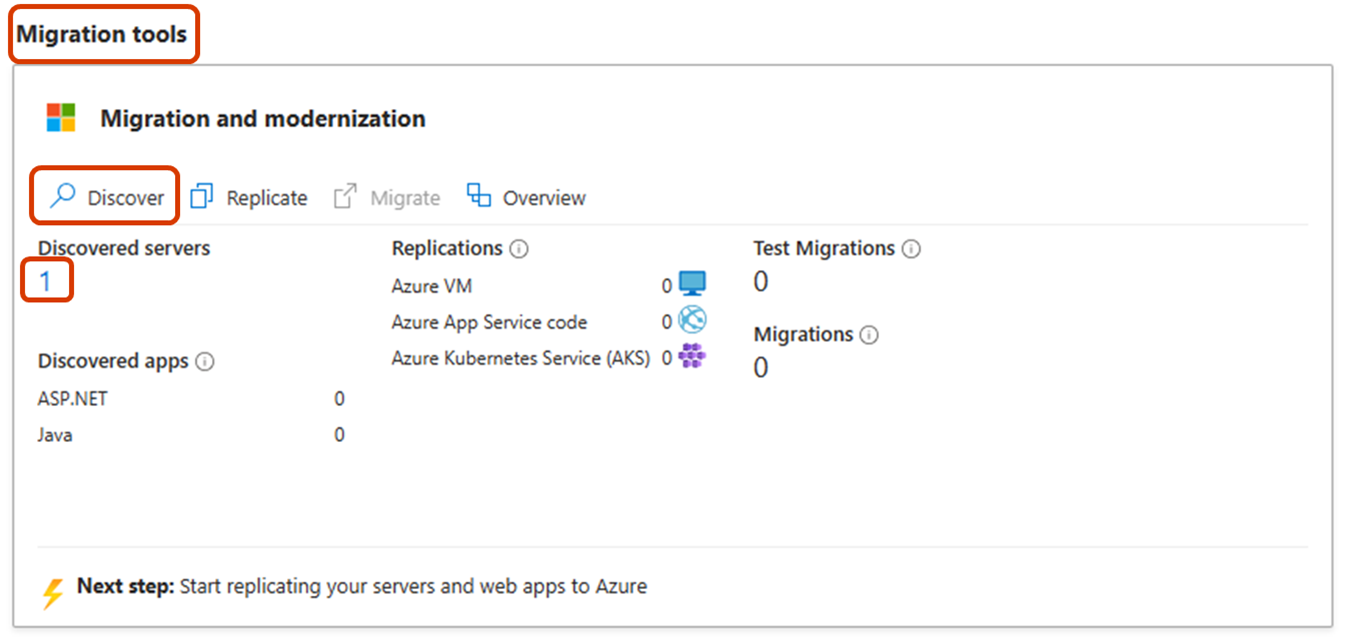The height and width of the screenshot is (637, 1352).
Task: Click the Migrations info icon
Action: coord(869,335)
